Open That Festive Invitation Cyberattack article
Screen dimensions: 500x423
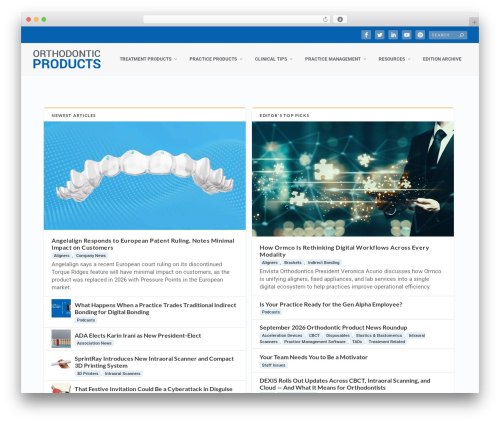[153, 389]
